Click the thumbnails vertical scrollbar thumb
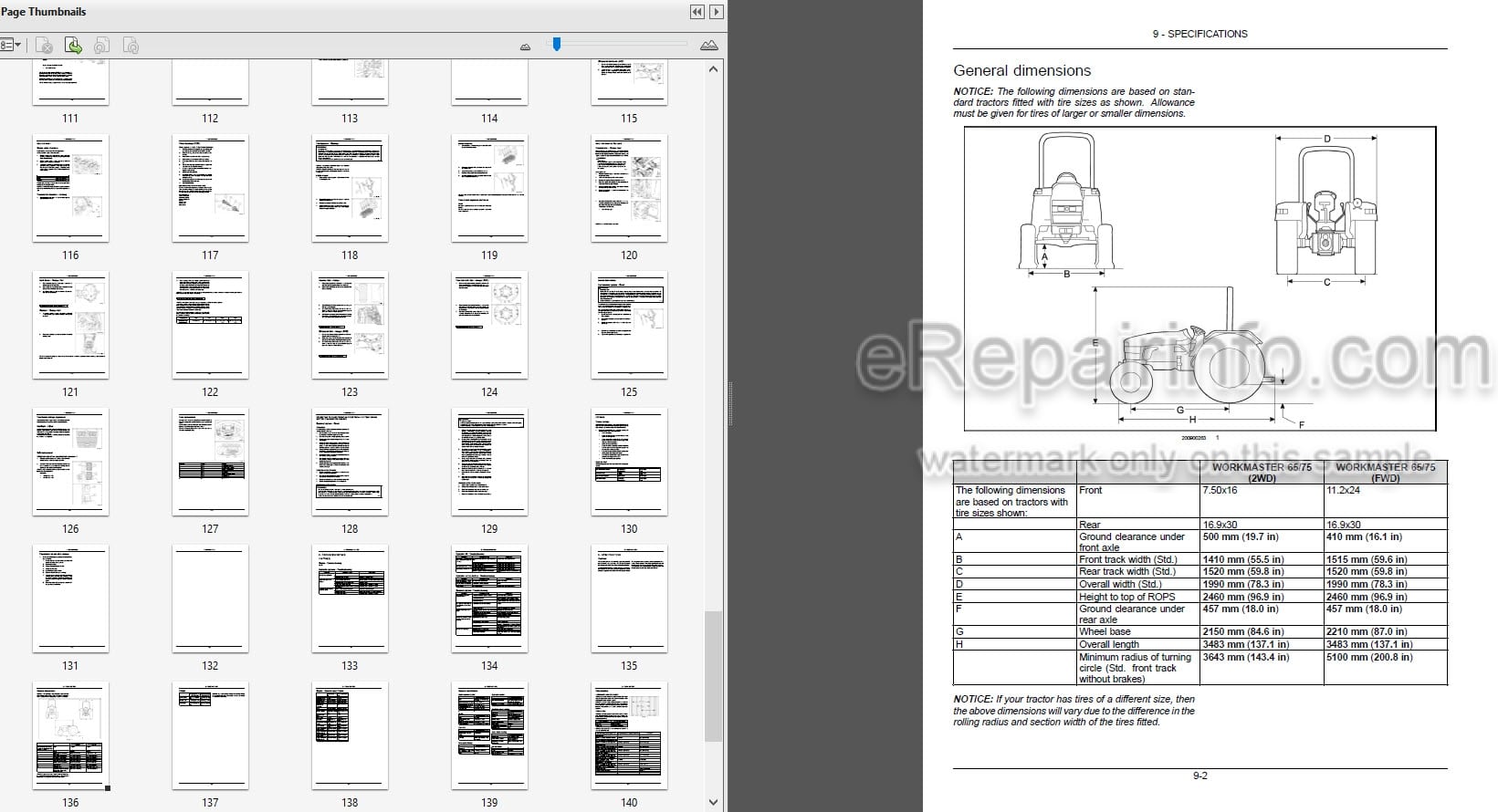The height and width of the screenshot is (812, 1498). click(x=714, y=676)
